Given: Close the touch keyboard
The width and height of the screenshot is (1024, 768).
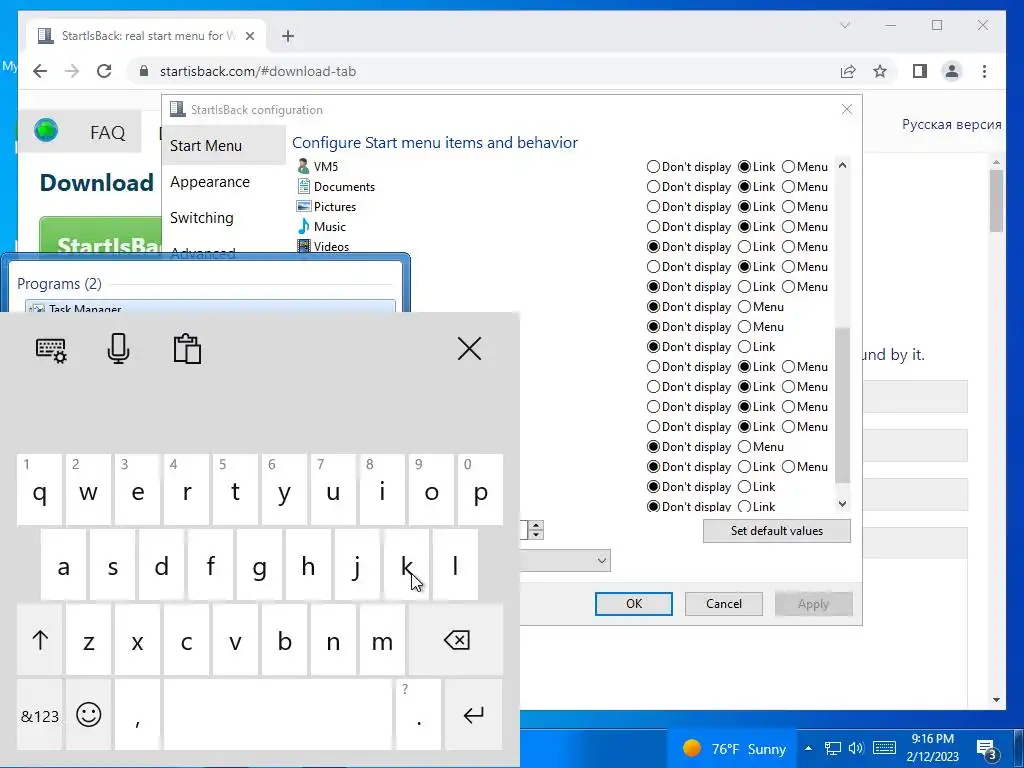Looking at the screenshot, I should tap(469, 349).
